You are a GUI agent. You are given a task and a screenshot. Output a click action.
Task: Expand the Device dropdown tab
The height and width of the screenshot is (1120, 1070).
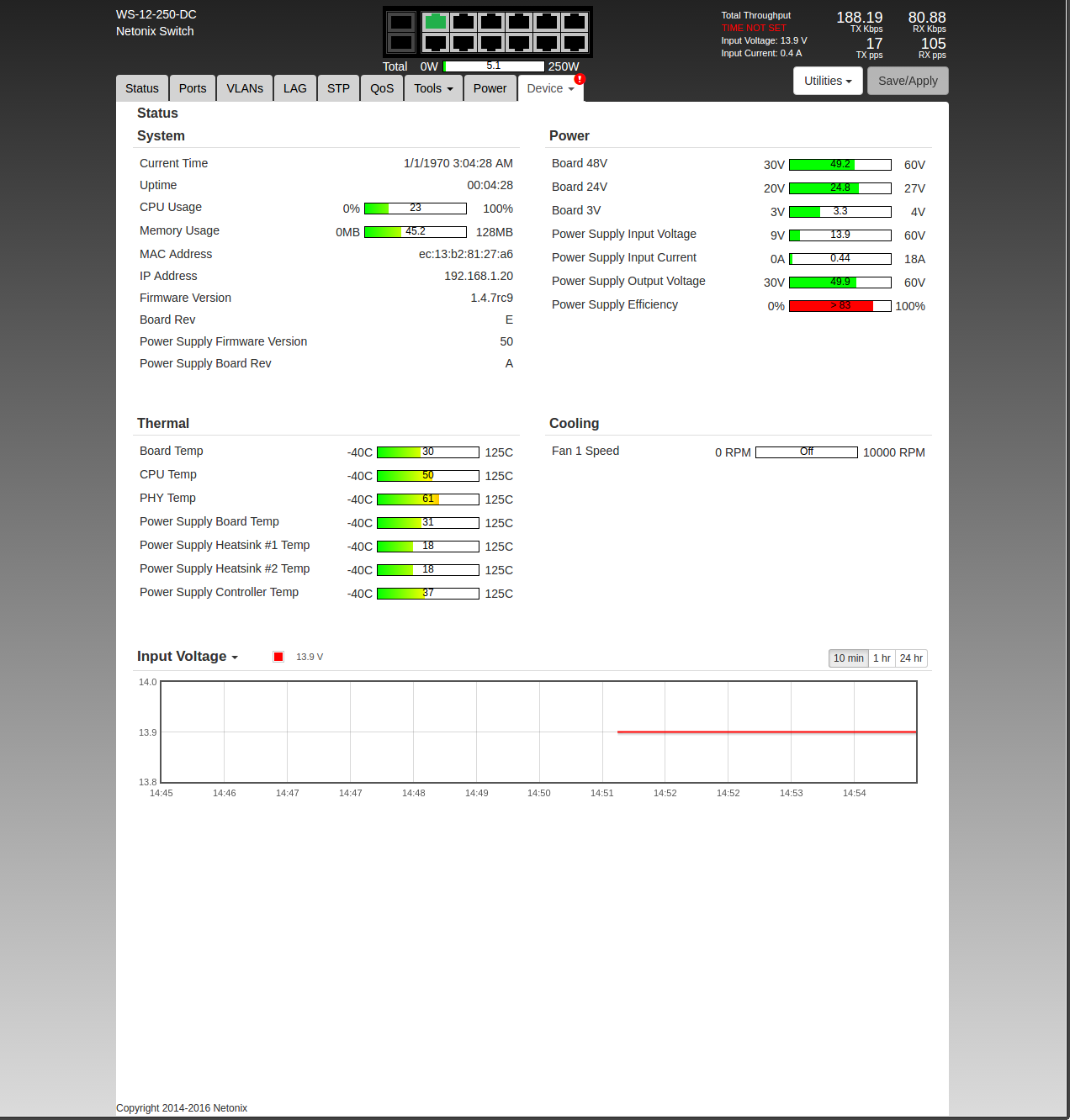tap(550, 88)
